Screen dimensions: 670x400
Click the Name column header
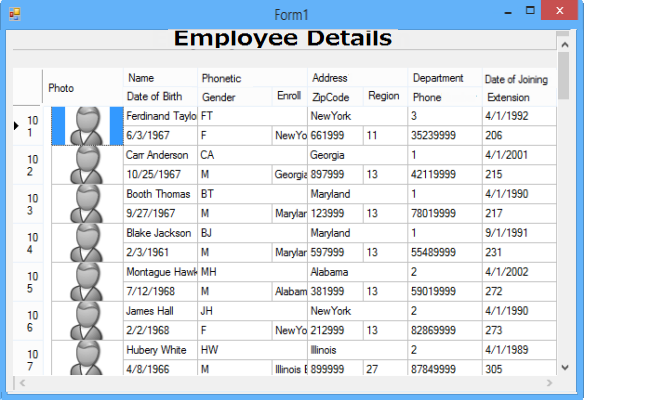point(160,78)
